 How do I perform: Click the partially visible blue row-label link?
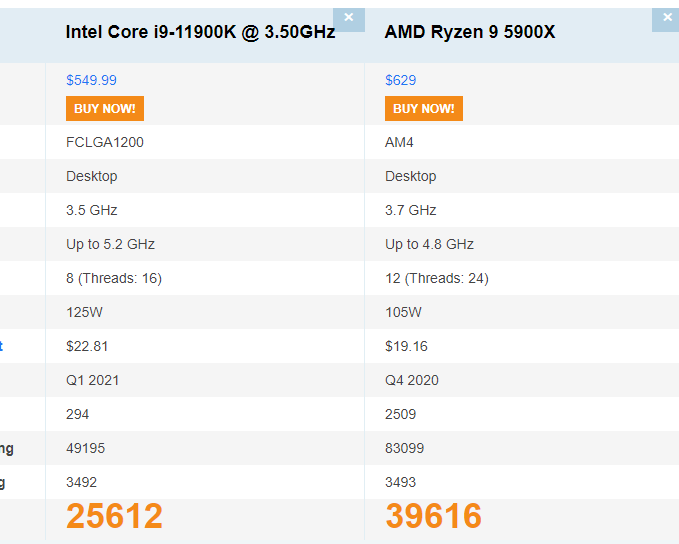pyautogui.click(x=1, y=346)
